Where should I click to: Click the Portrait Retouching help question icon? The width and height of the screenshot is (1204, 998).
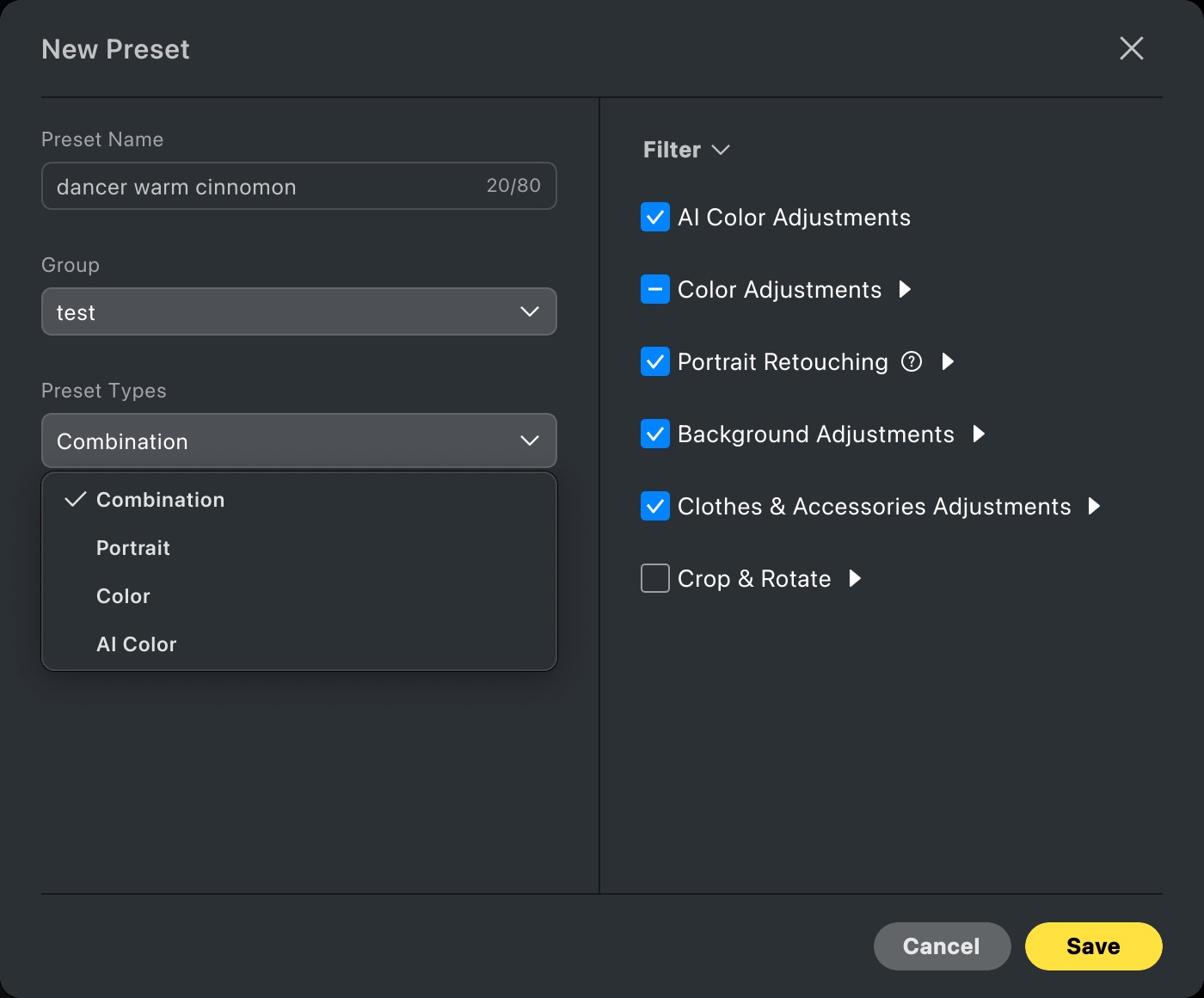point(912,361)
